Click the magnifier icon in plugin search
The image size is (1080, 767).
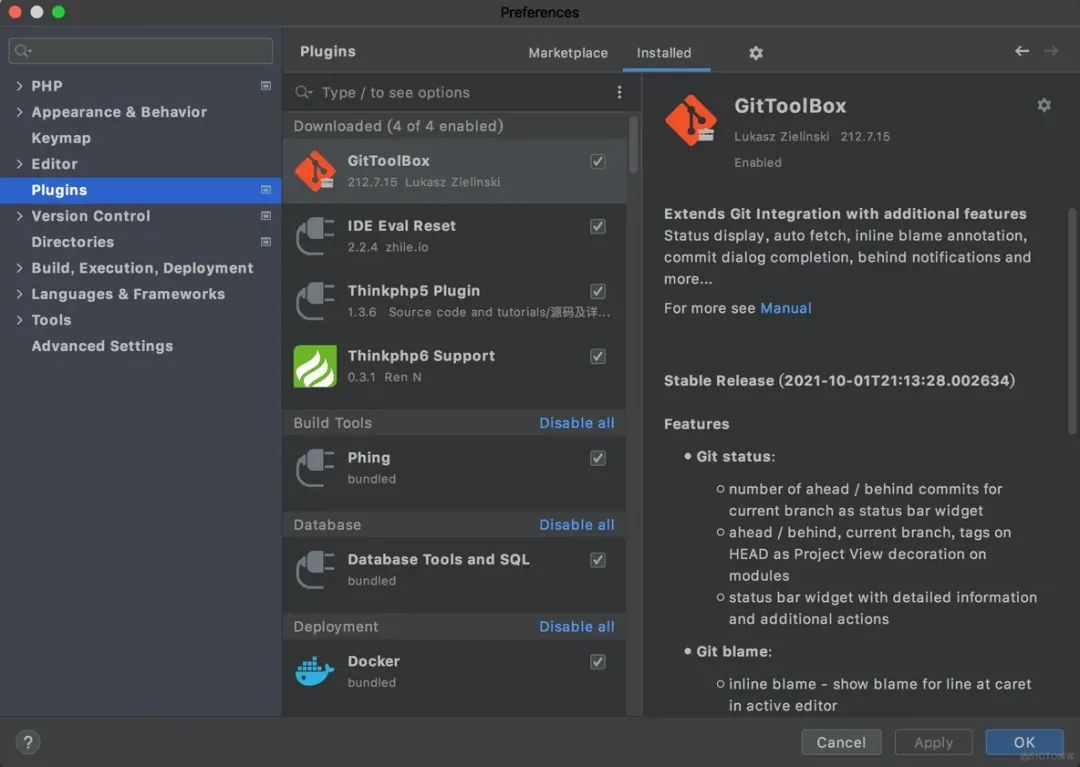coord(303,92)
